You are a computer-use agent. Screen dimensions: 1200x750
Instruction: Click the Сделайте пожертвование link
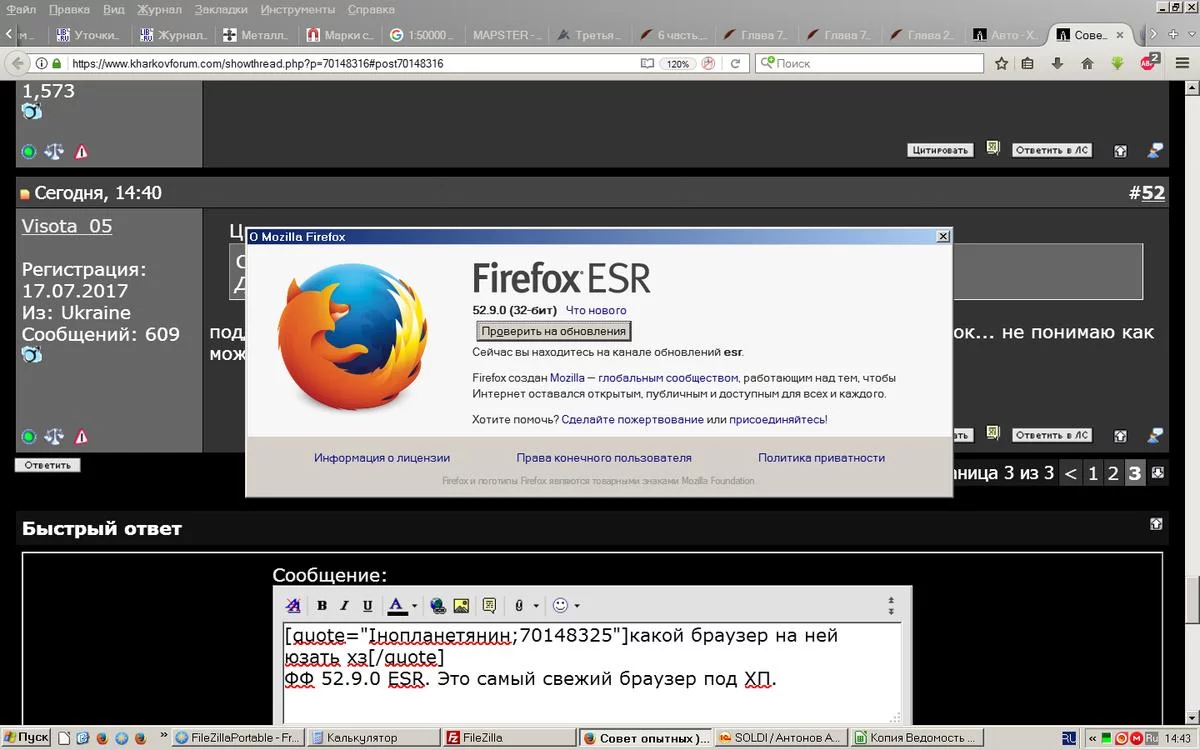(x=632, y=420)
